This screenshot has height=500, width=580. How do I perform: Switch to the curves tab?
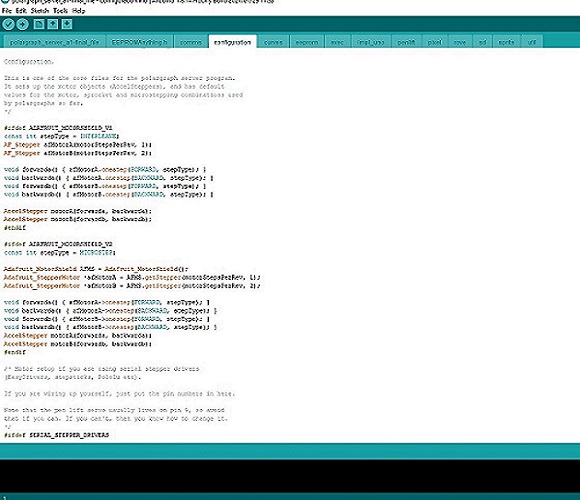(x=274, y=42)
